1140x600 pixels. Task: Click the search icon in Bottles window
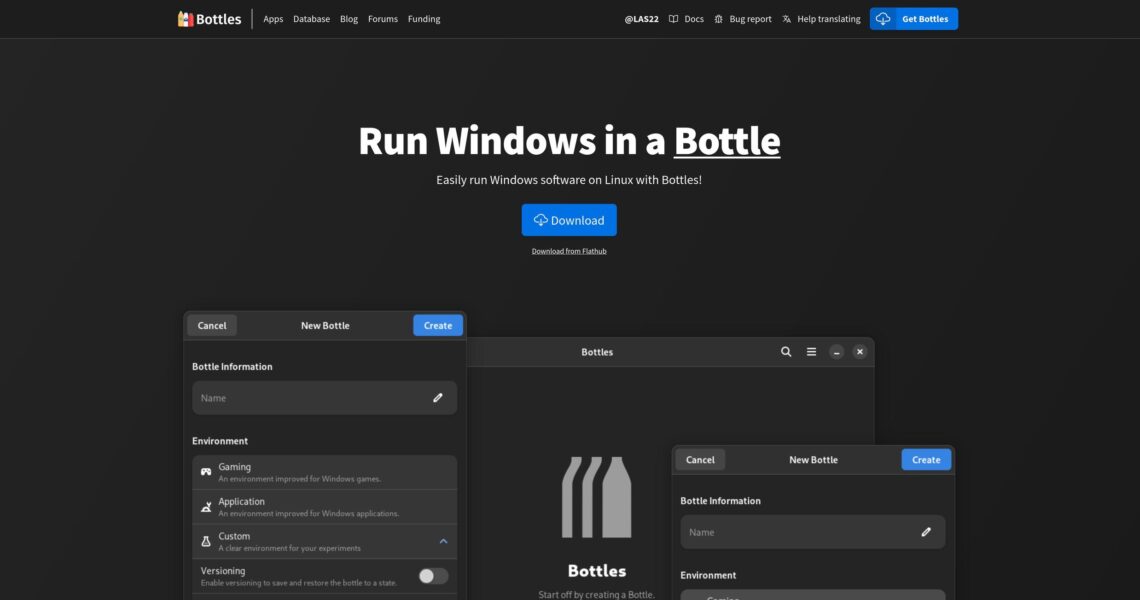pyautogui.click(x=786, y=352)
